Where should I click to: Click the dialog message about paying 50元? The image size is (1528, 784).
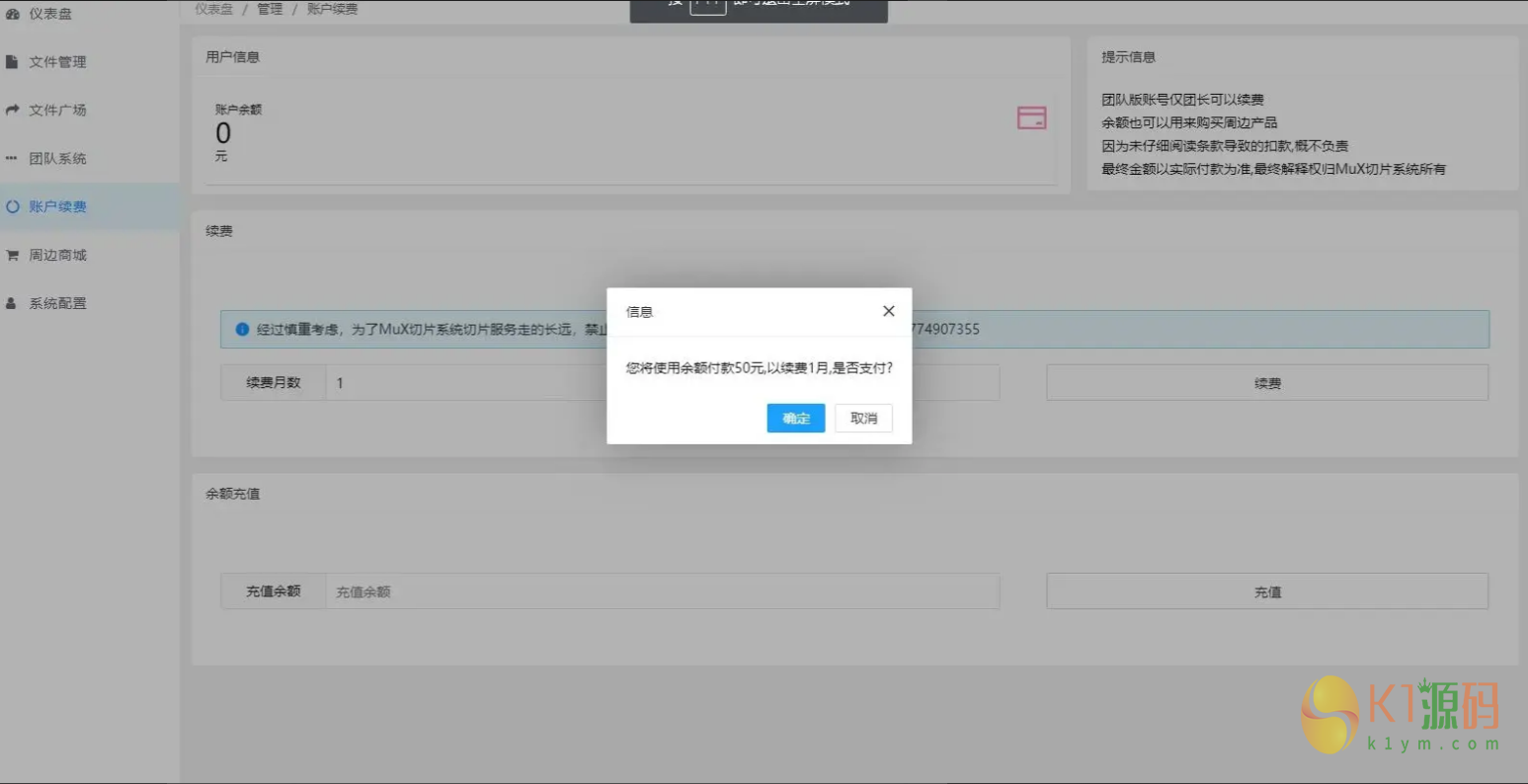click(760, 367)
